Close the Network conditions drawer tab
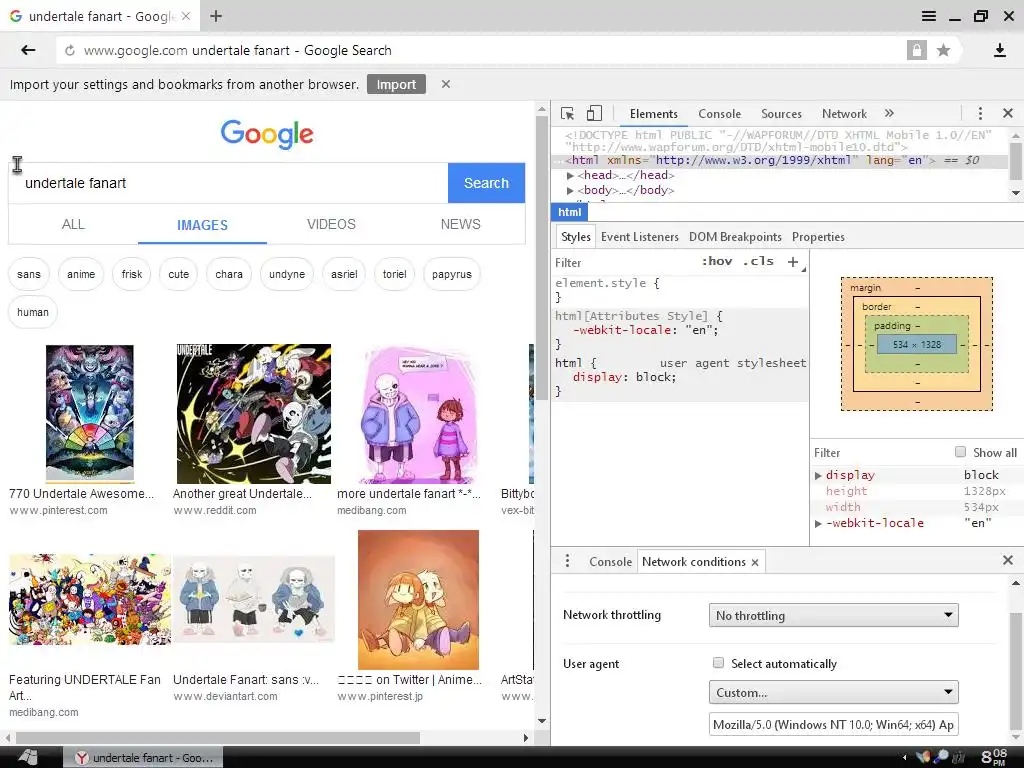Image resolution: width=1024 pixels, height=768 pixels. [755, 562]
